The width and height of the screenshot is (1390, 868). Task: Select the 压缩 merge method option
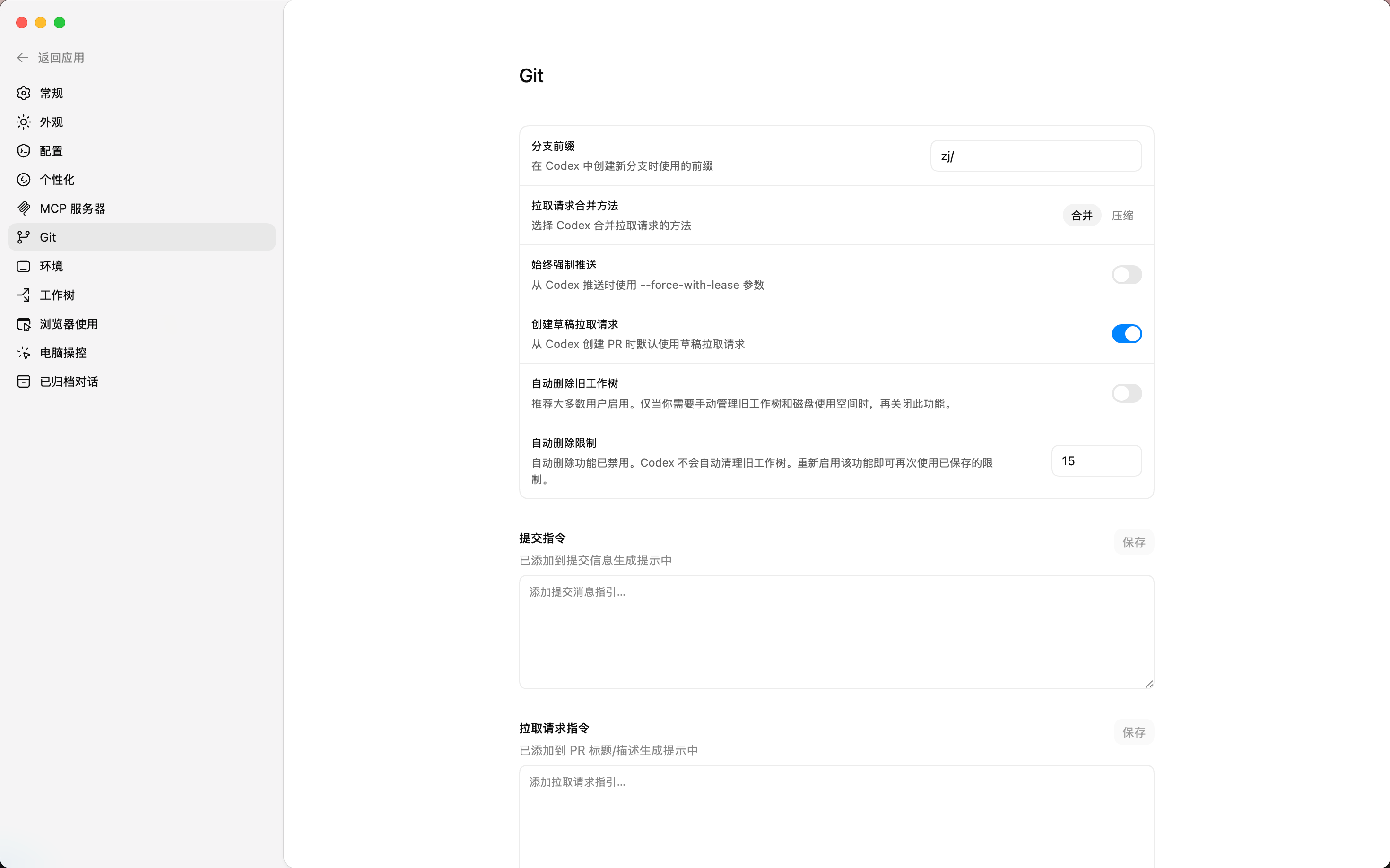pyautogui.click(x=1122, y=215)
